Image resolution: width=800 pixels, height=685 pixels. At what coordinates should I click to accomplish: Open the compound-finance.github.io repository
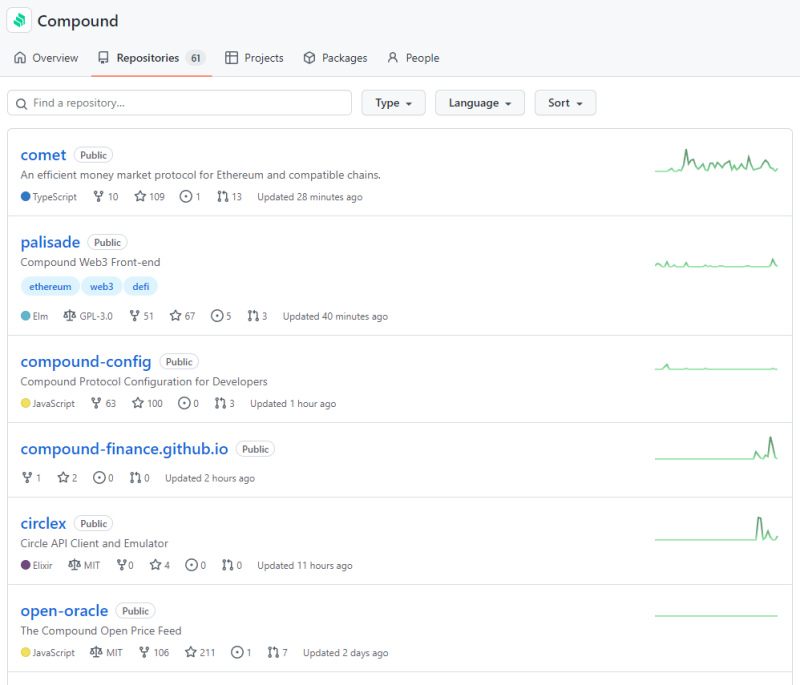[x=124, y=449]
